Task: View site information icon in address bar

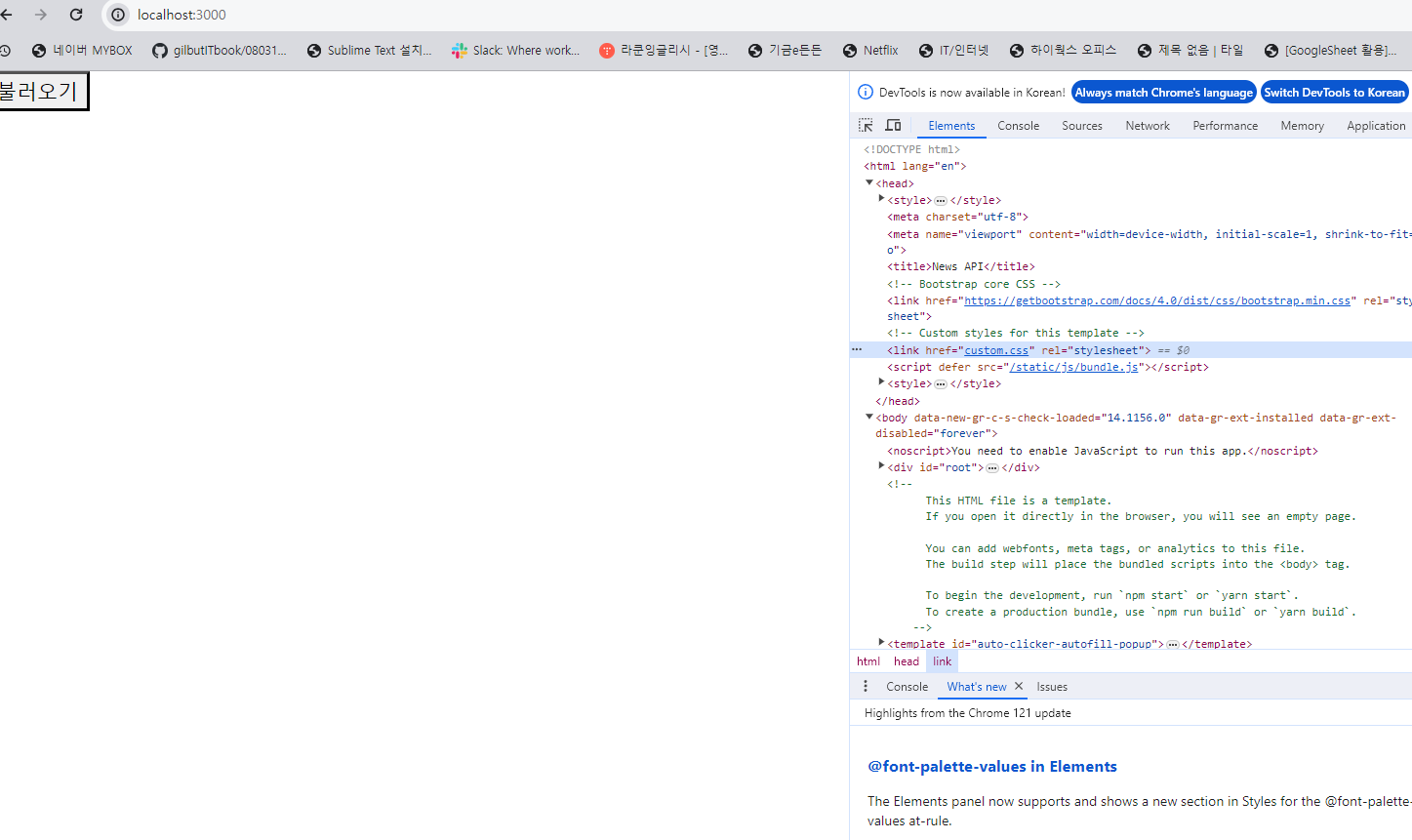Action: 118,15
